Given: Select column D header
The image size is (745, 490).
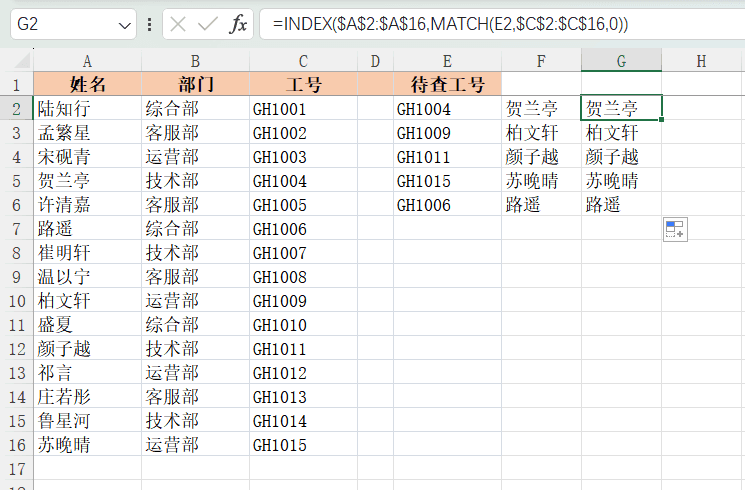Looking at the screenshot, I should coord(375,61).
